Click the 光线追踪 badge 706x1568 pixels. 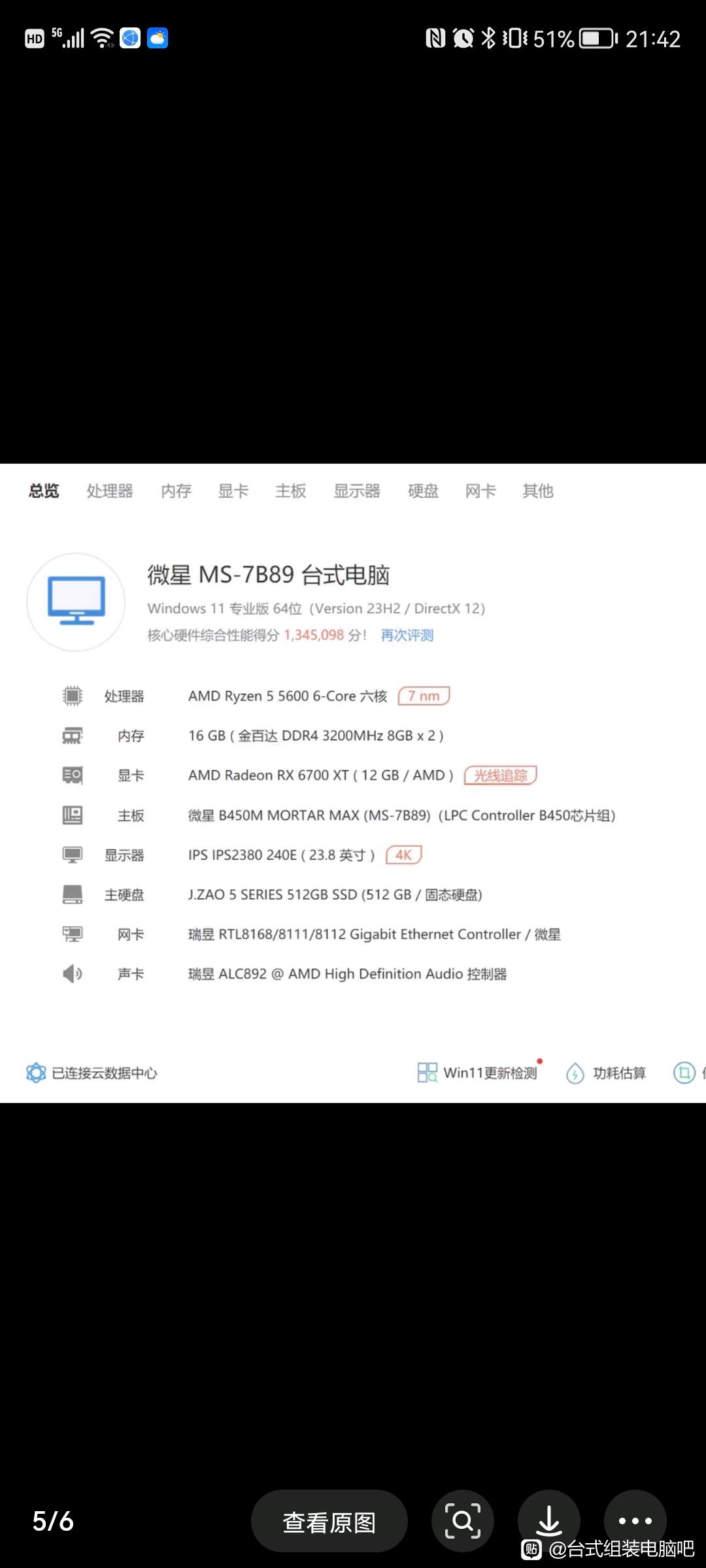[x=501, y=776]
